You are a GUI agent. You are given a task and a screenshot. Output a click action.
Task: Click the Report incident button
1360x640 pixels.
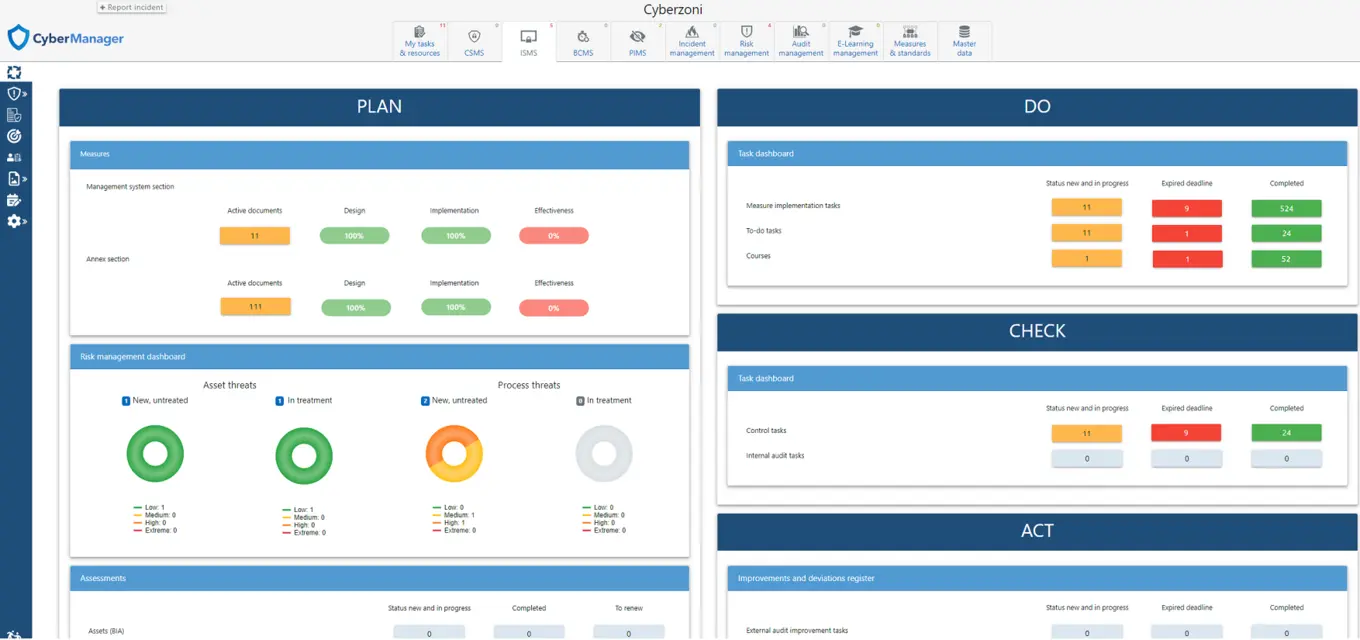(x=132, y=7)
